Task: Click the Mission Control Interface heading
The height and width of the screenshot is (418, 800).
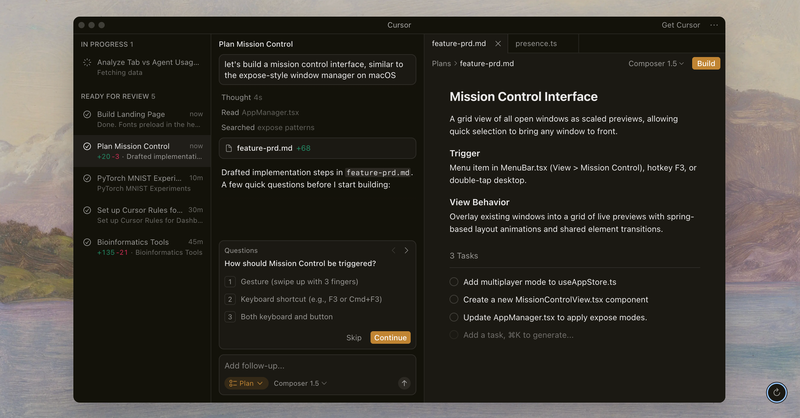Action: (523, 96)
